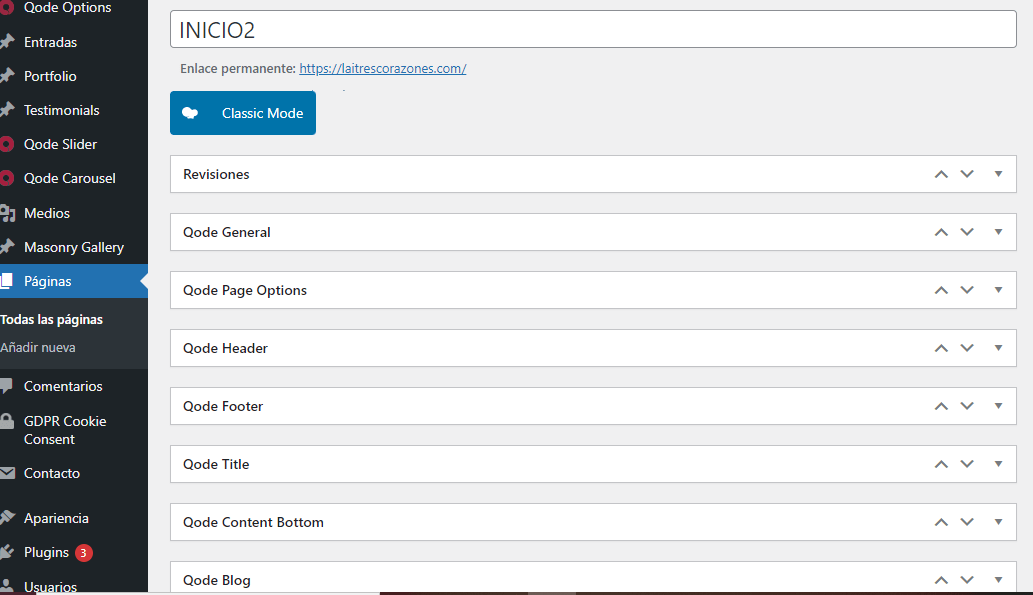Move Qode Page Options panel down
The height and width of the screenshot is (595, 1033).
coord(967,291)
